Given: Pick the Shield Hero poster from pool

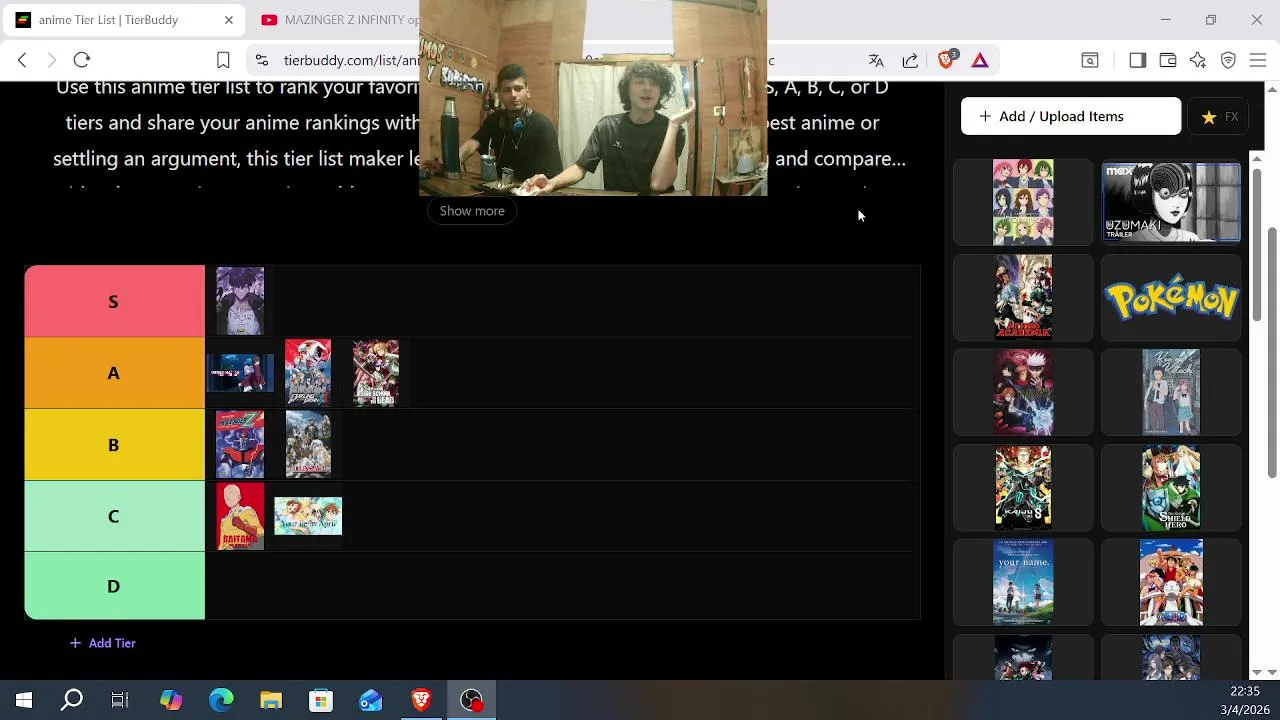Looking at the screenshot, I should point(1171,487).
